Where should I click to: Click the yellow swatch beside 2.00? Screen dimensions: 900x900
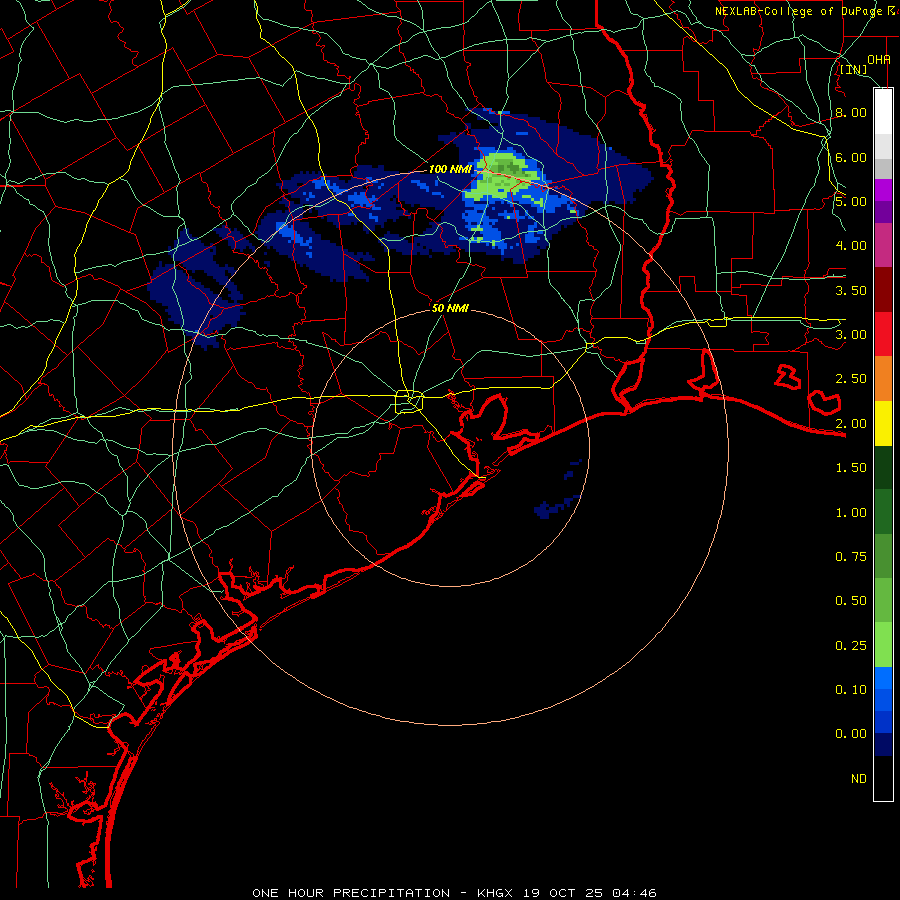883,424
